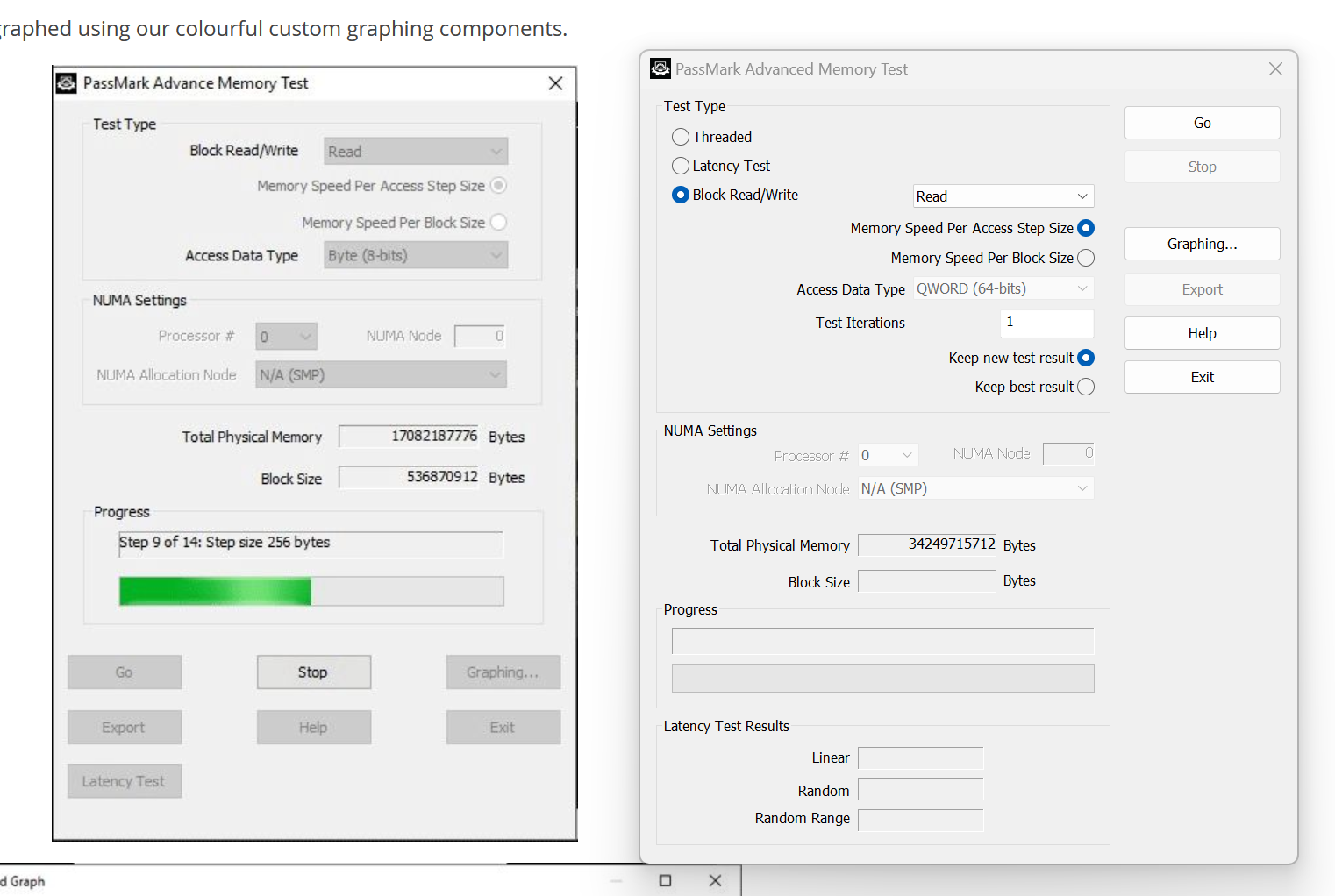Click the Test Iterations input field
The height and width of the screenshot is (896, 1335).
(1047, 323)
